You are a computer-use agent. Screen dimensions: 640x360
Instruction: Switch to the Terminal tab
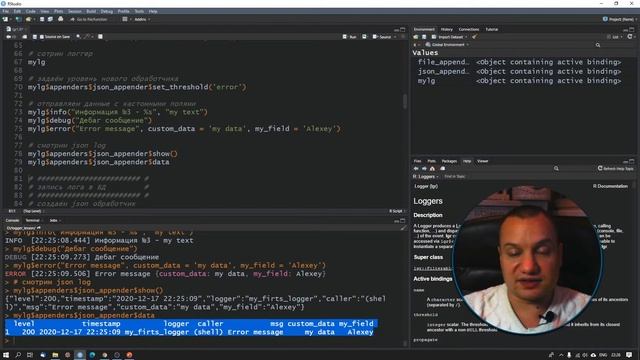click(33, 220)
